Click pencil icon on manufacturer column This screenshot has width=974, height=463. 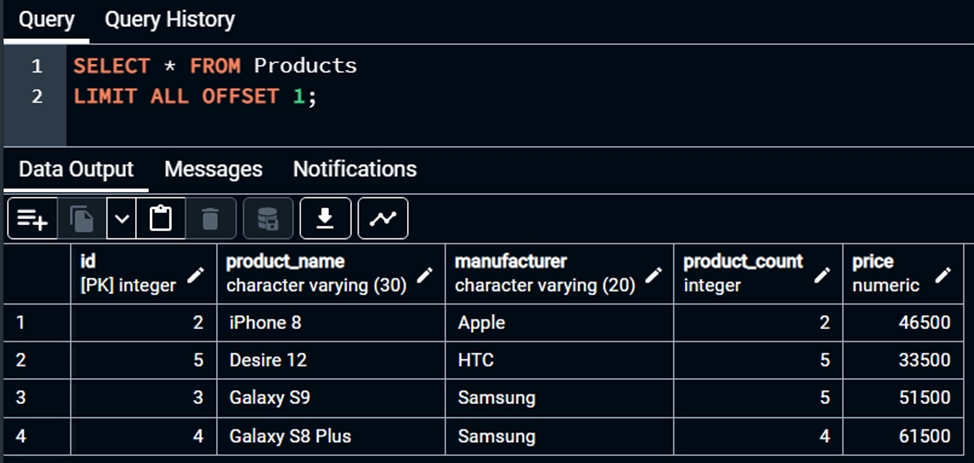point(654,274)
